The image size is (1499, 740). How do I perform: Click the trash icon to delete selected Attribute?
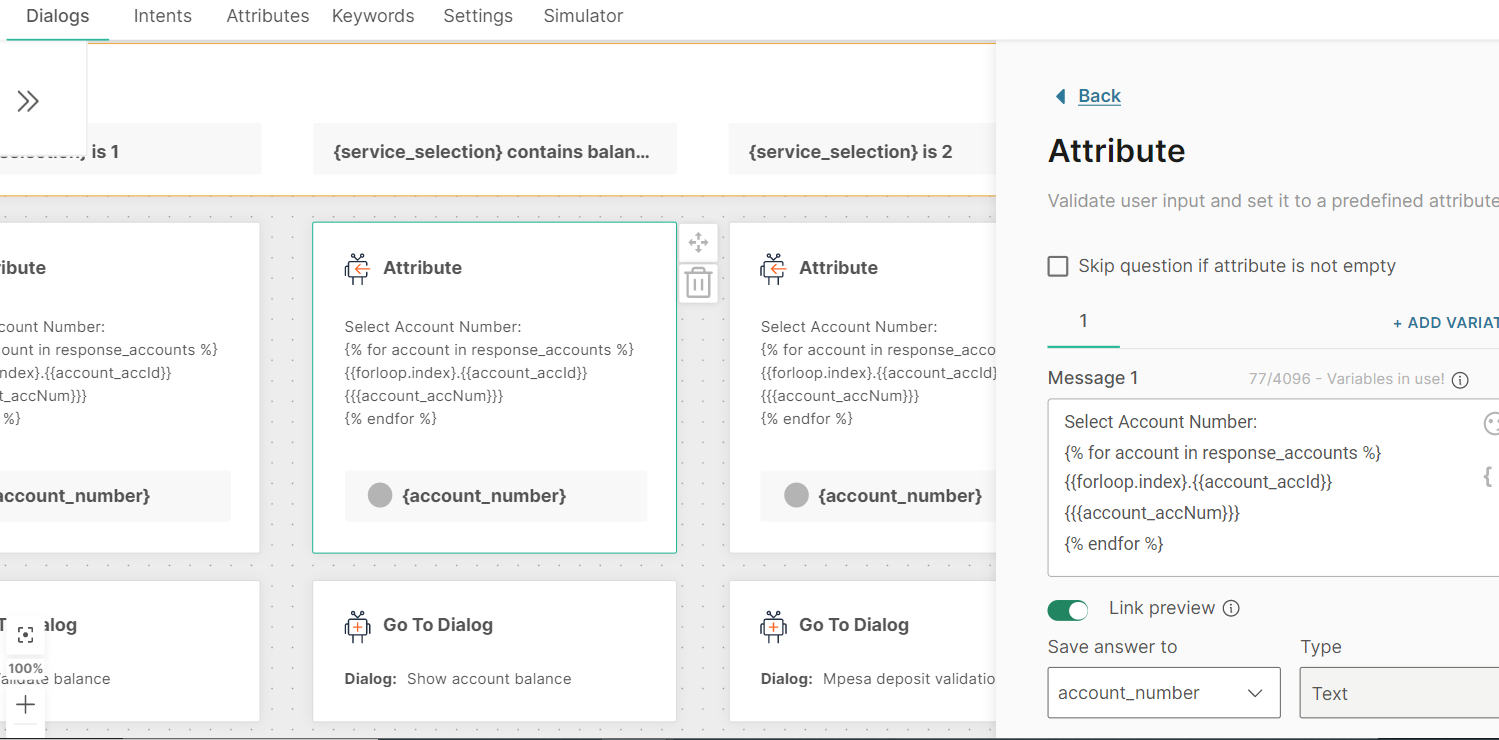698,284
